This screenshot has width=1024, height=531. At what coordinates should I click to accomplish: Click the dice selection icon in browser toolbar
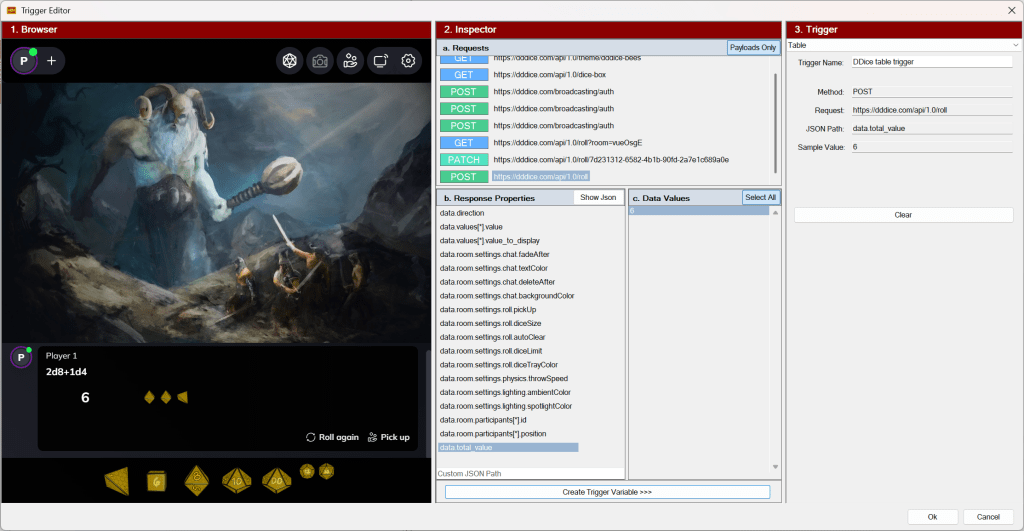[x=290, y=61]
